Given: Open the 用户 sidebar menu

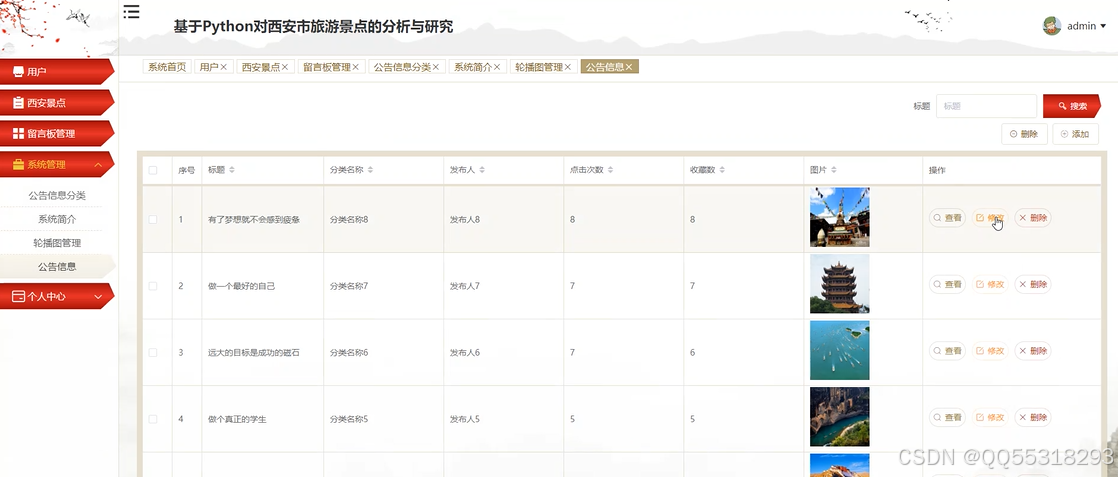Looking at the screenshot, I should [x=56, y=71].
